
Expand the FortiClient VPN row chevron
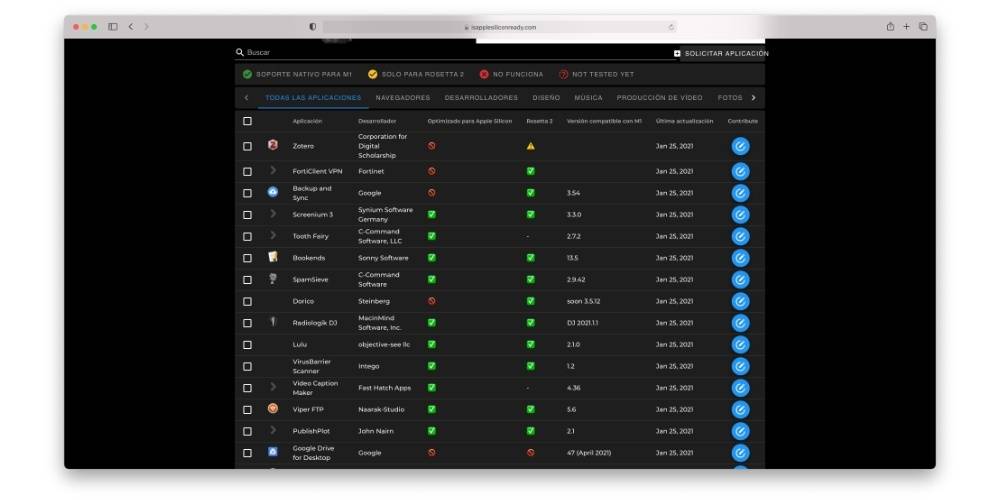click(273, 171)
